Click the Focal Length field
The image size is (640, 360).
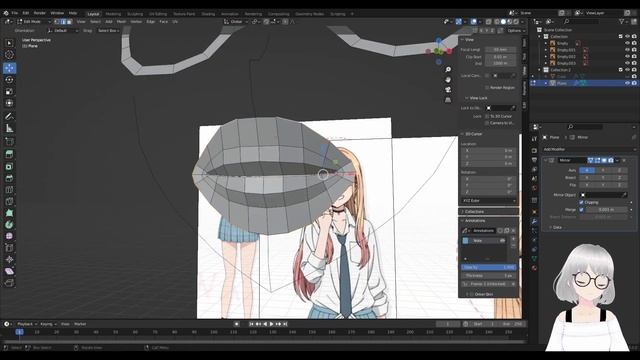pos(500,50)
